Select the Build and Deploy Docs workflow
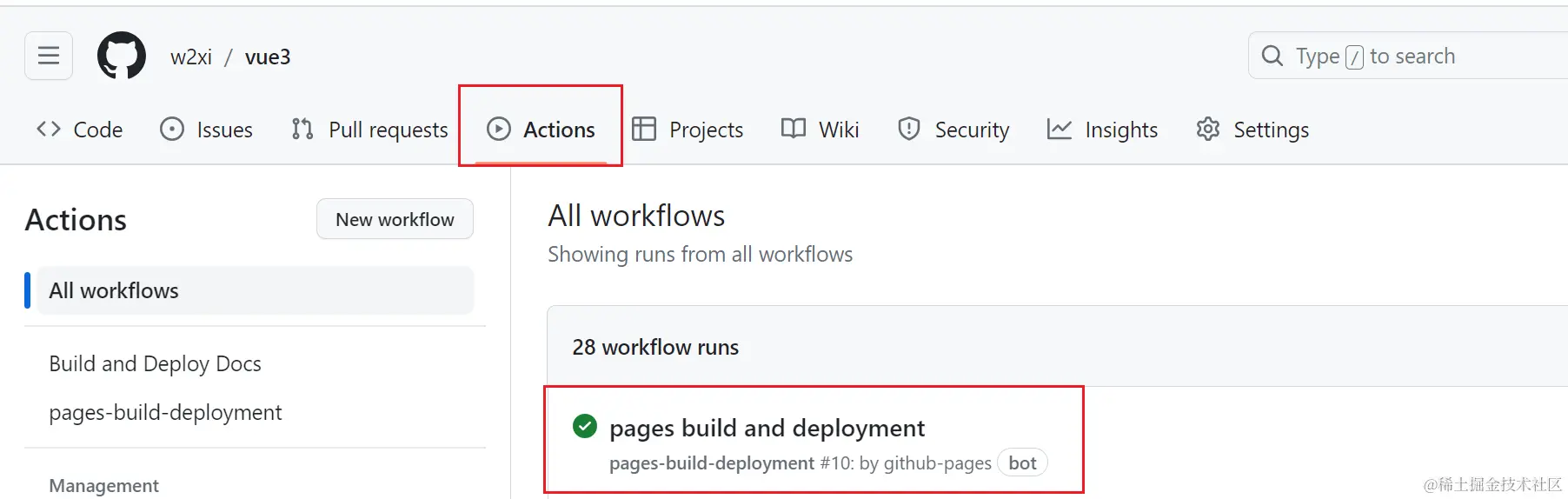Image resolution: width=1568 pixels, height=499 pixels. point(156,363)
